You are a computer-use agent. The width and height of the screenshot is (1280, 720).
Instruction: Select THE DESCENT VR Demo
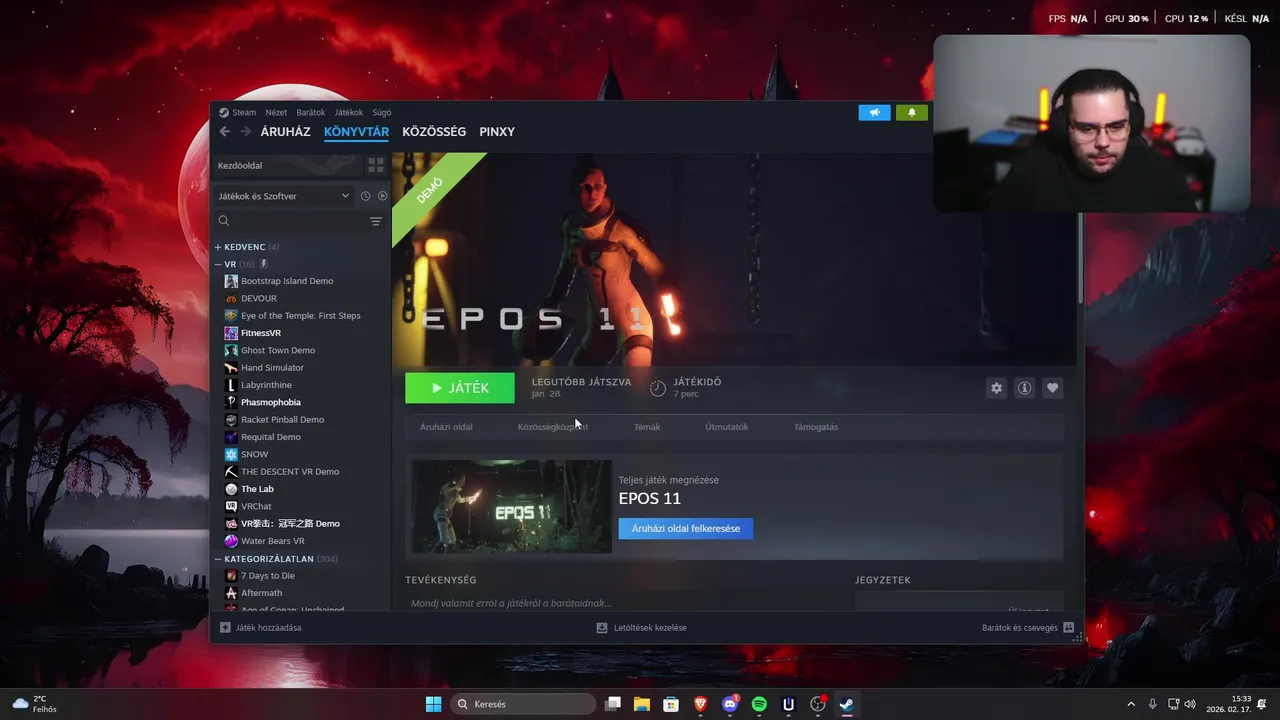(x=289, y=472)
